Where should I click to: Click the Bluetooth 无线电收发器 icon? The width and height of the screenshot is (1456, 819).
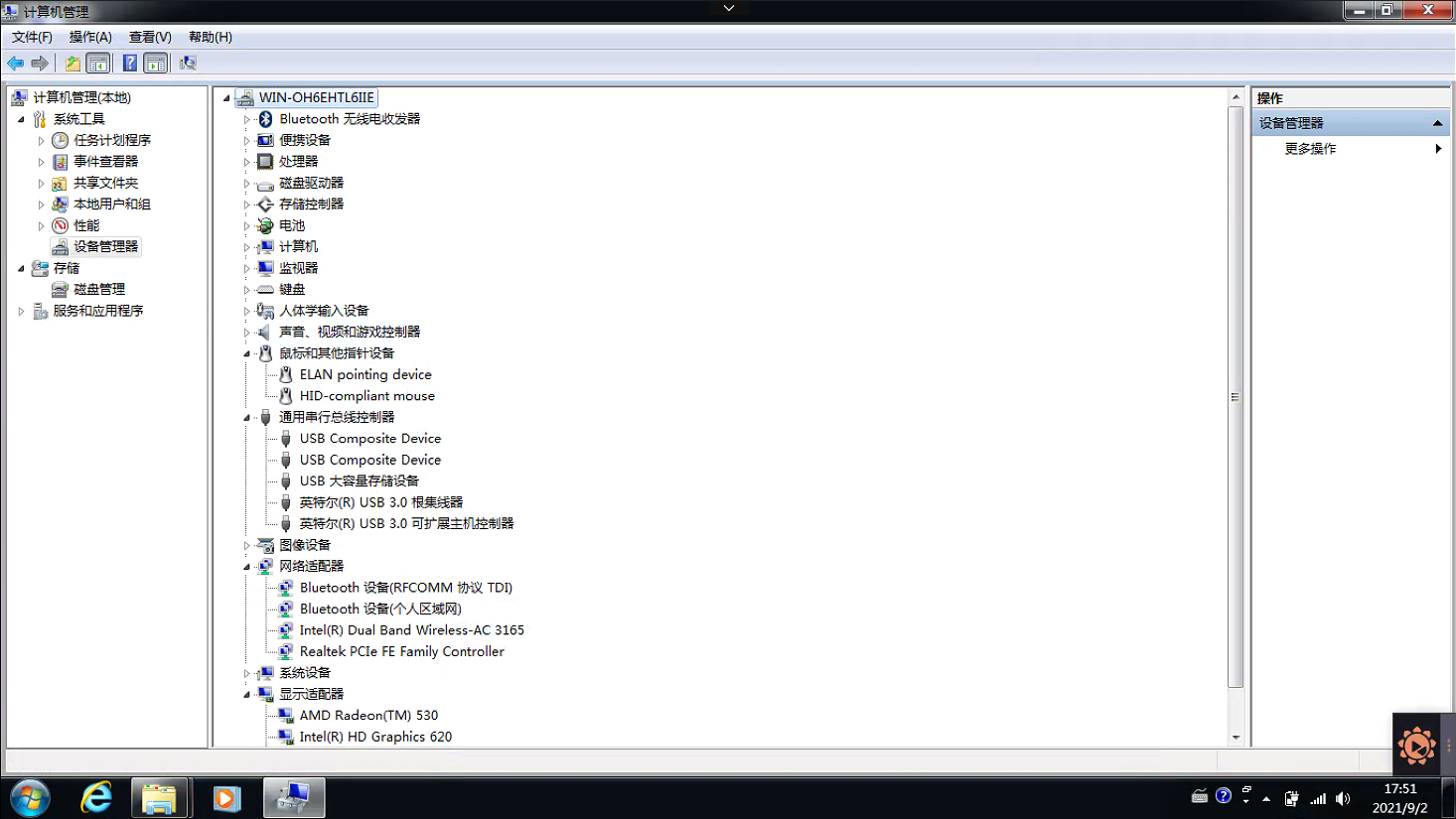tap(265, 119)
